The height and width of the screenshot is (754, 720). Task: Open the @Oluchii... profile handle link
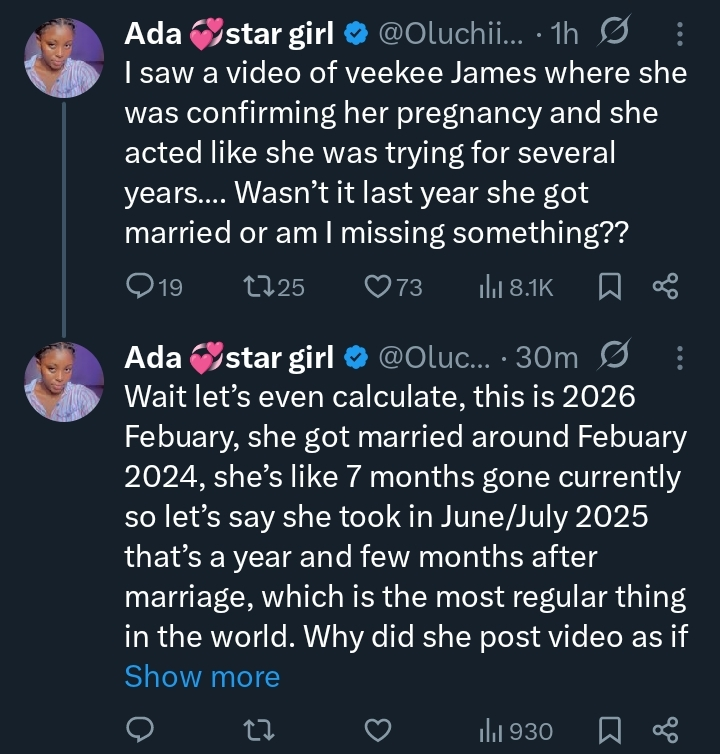tap(448, 35)
